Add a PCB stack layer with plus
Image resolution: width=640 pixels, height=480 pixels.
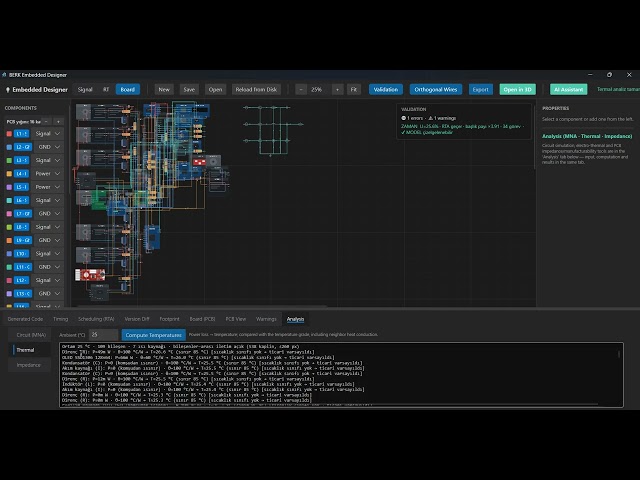click(58, 122)
